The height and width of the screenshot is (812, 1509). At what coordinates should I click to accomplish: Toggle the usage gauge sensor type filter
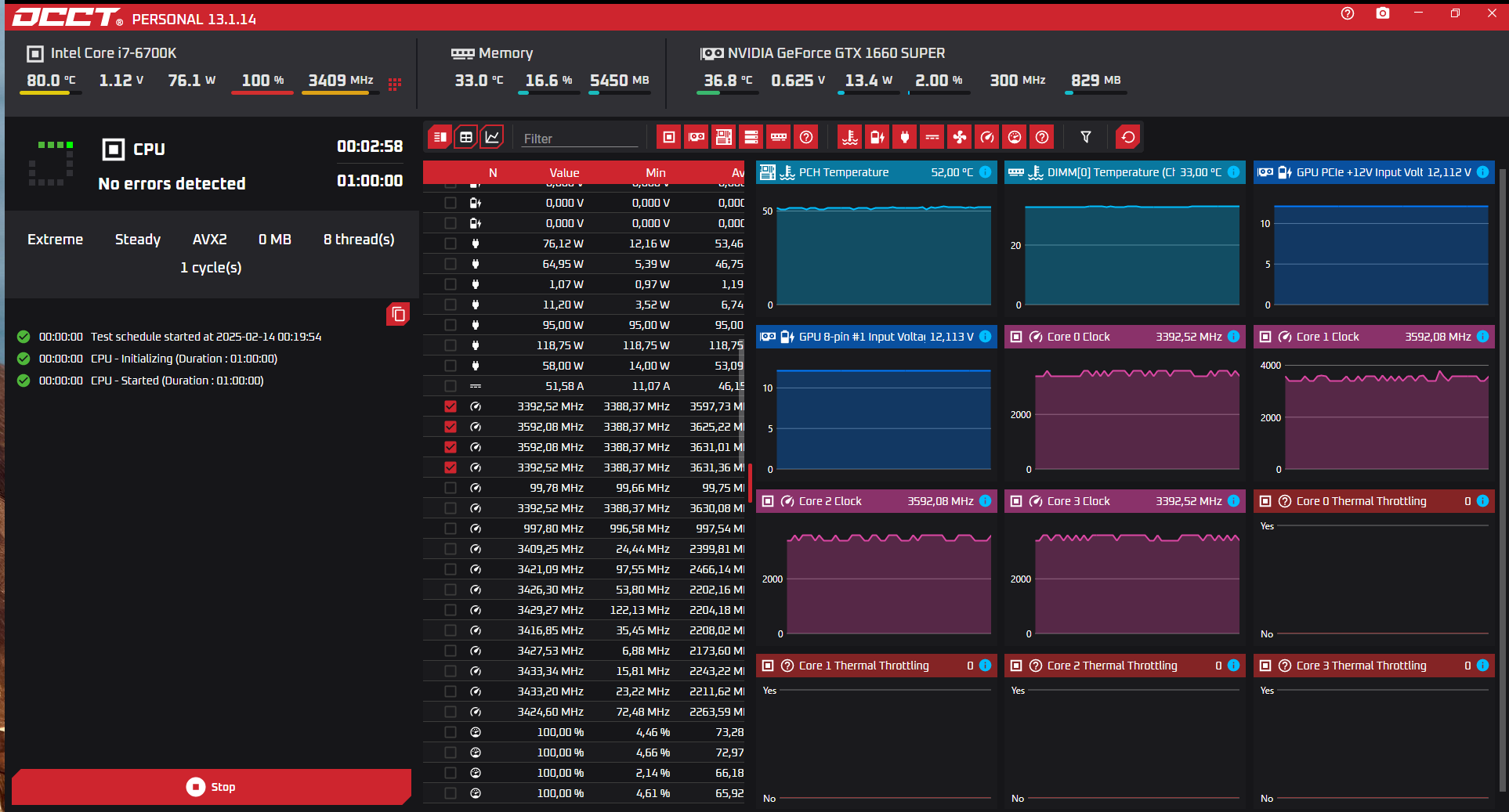1015,137
